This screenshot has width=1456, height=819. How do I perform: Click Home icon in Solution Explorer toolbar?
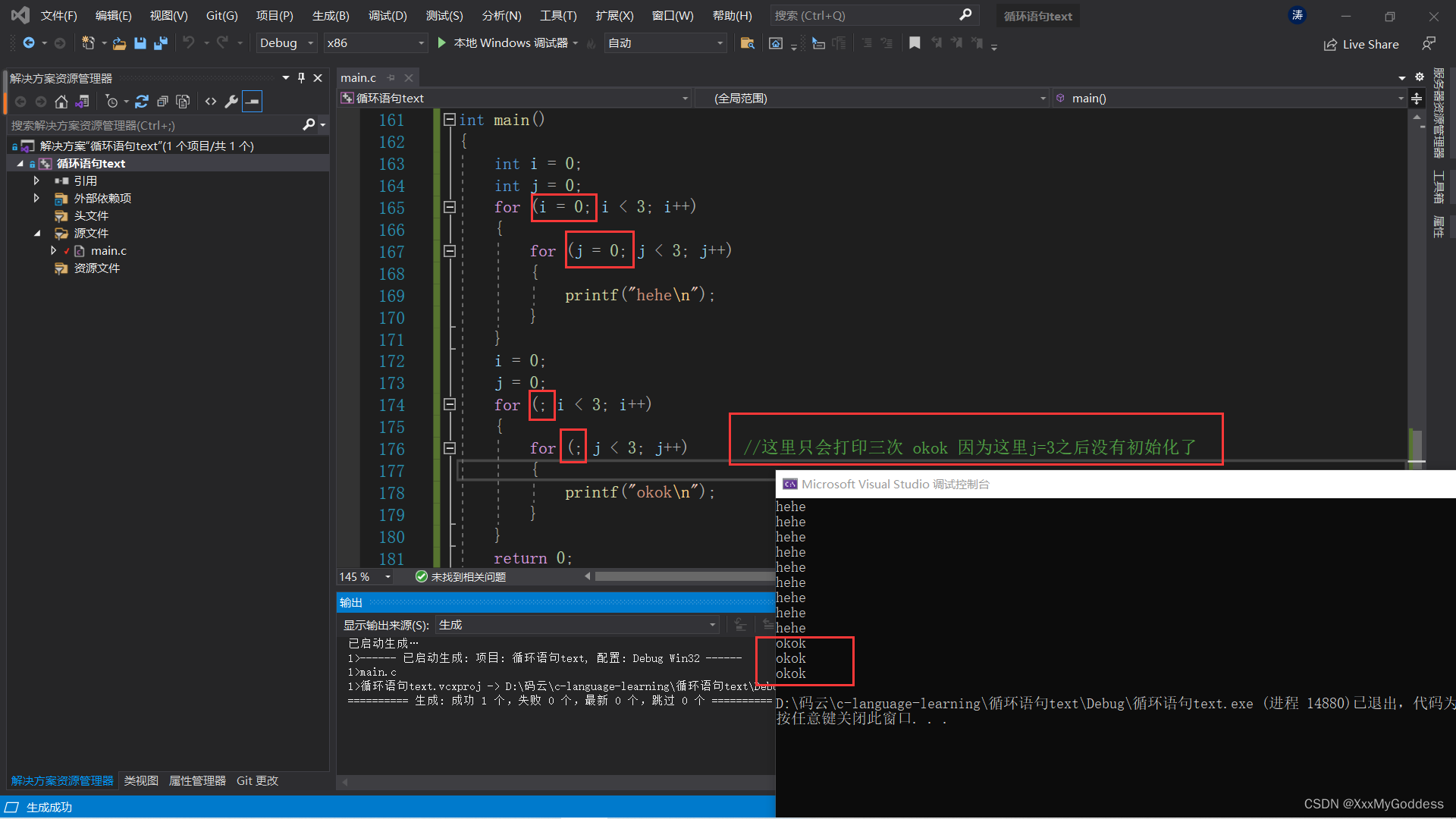click(x=61, y=102)
